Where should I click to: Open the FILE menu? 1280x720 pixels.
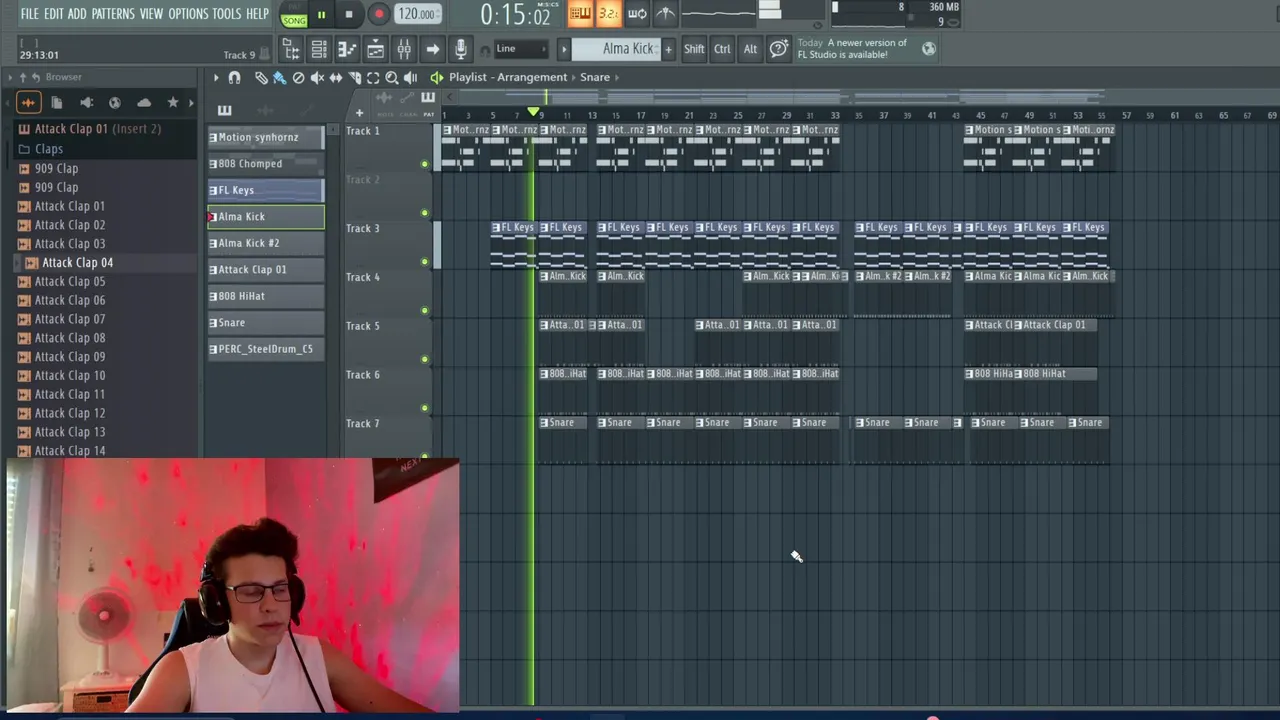pos(29,14)
